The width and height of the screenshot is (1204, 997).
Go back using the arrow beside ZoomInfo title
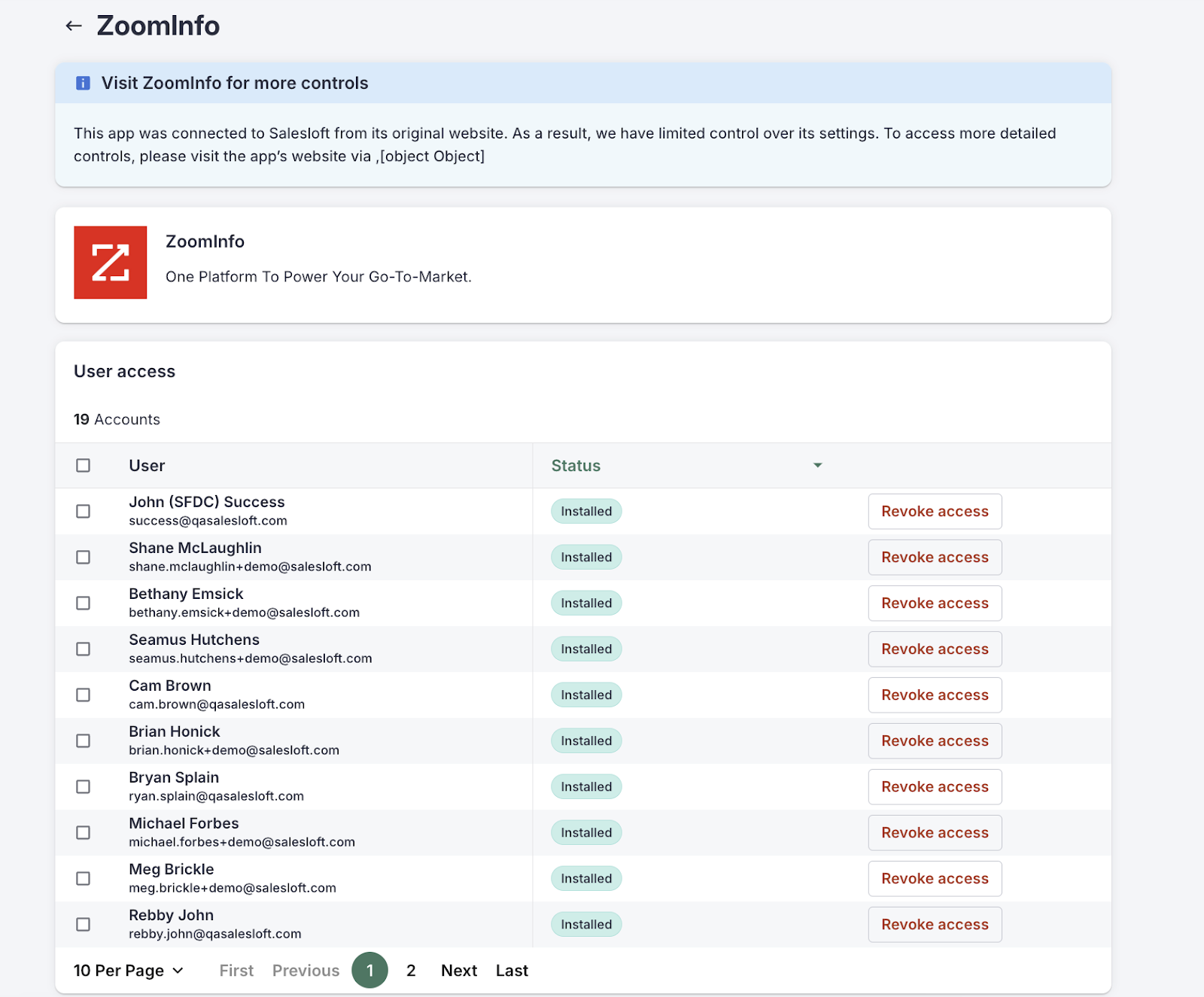pos(74,26)
